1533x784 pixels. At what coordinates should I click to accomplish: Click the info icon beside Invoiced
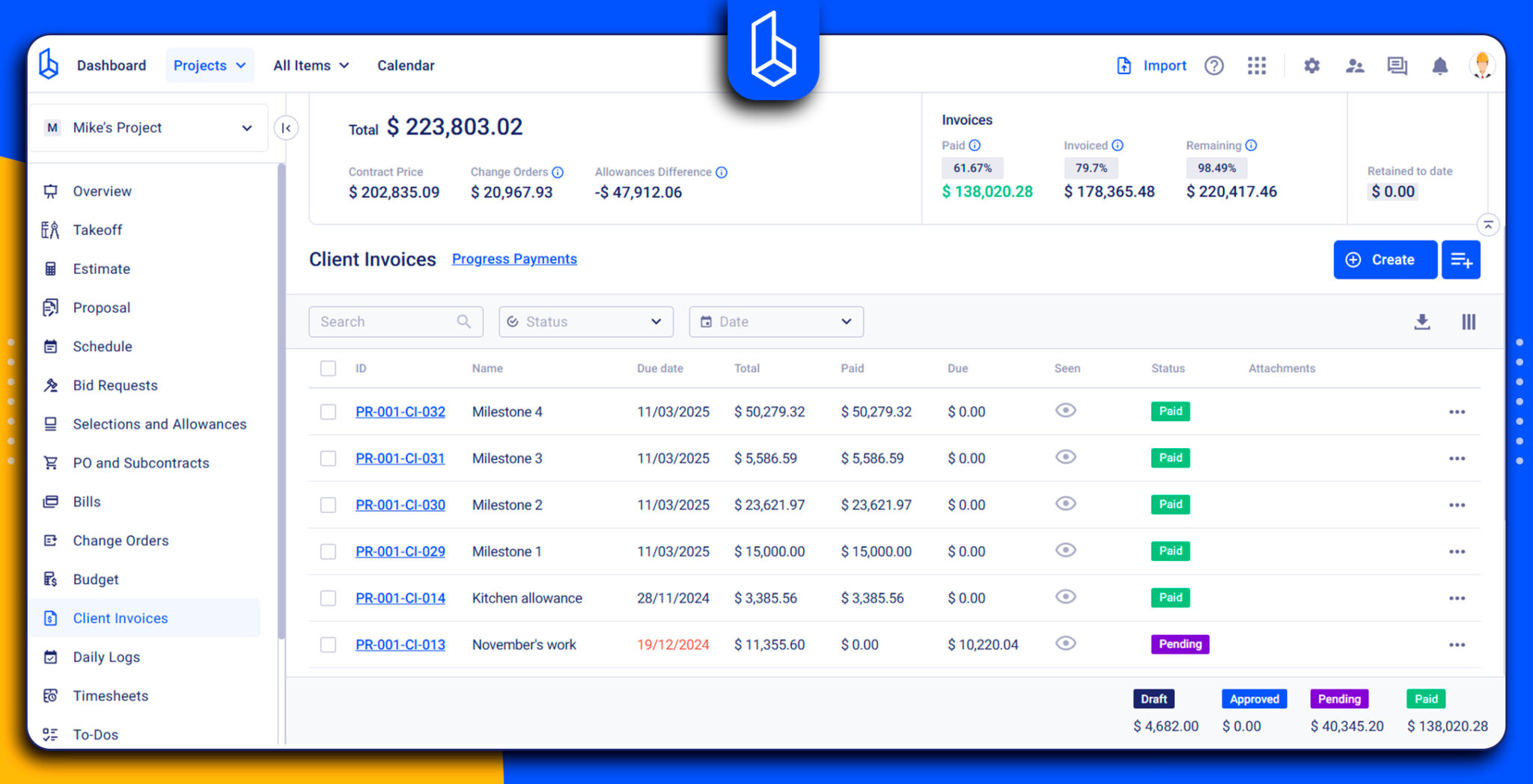click(x=1118, y=145)
